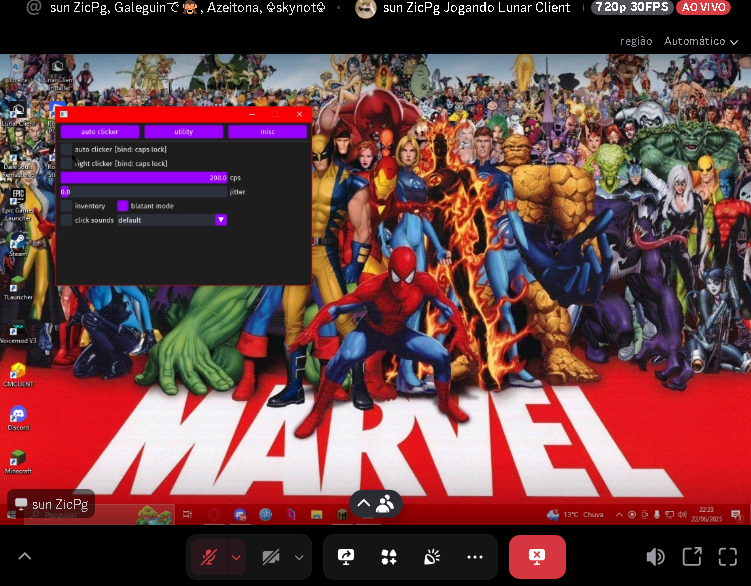
Task: Click the 13°C Chuva weather widget
Action: point(575,515)
